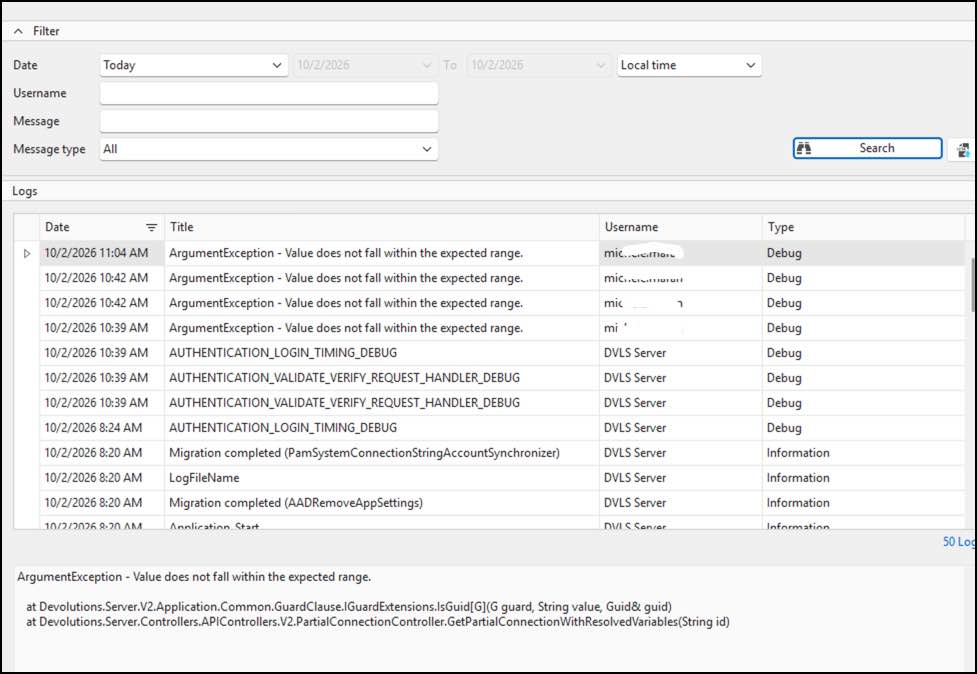This screenshot has width=977, height=674.
Task: Expand the 11:04 AM log row arrow
Action: click(27, 254)
